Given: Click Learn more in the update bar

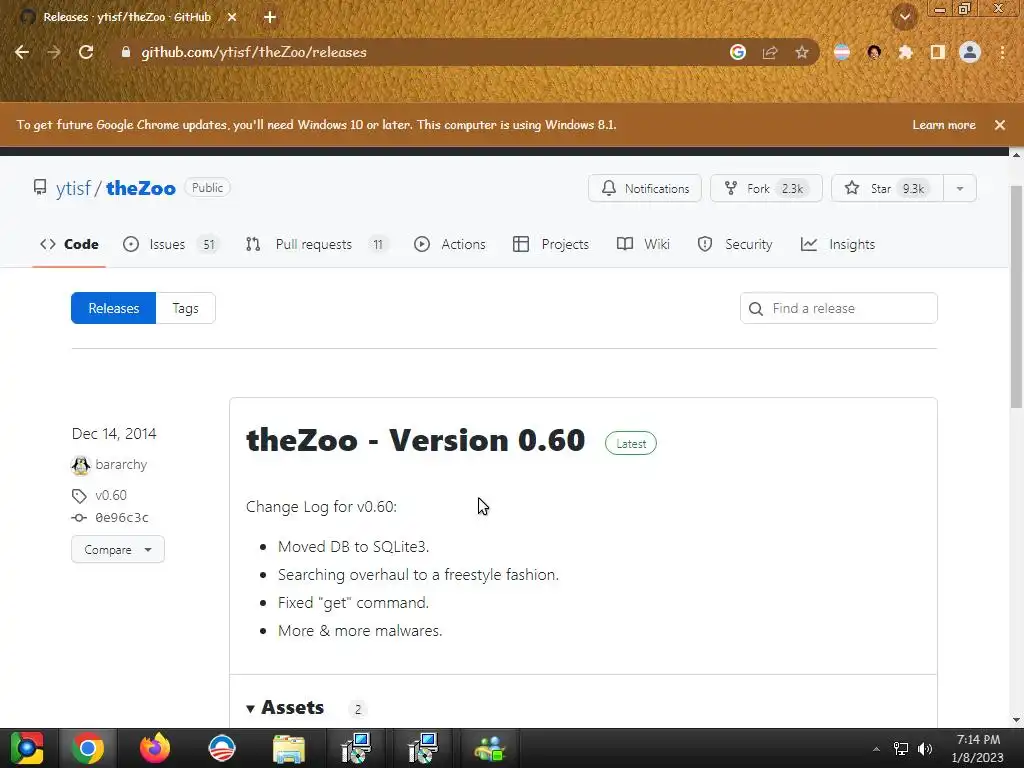Looking at the screenshot, I should 944,125.
